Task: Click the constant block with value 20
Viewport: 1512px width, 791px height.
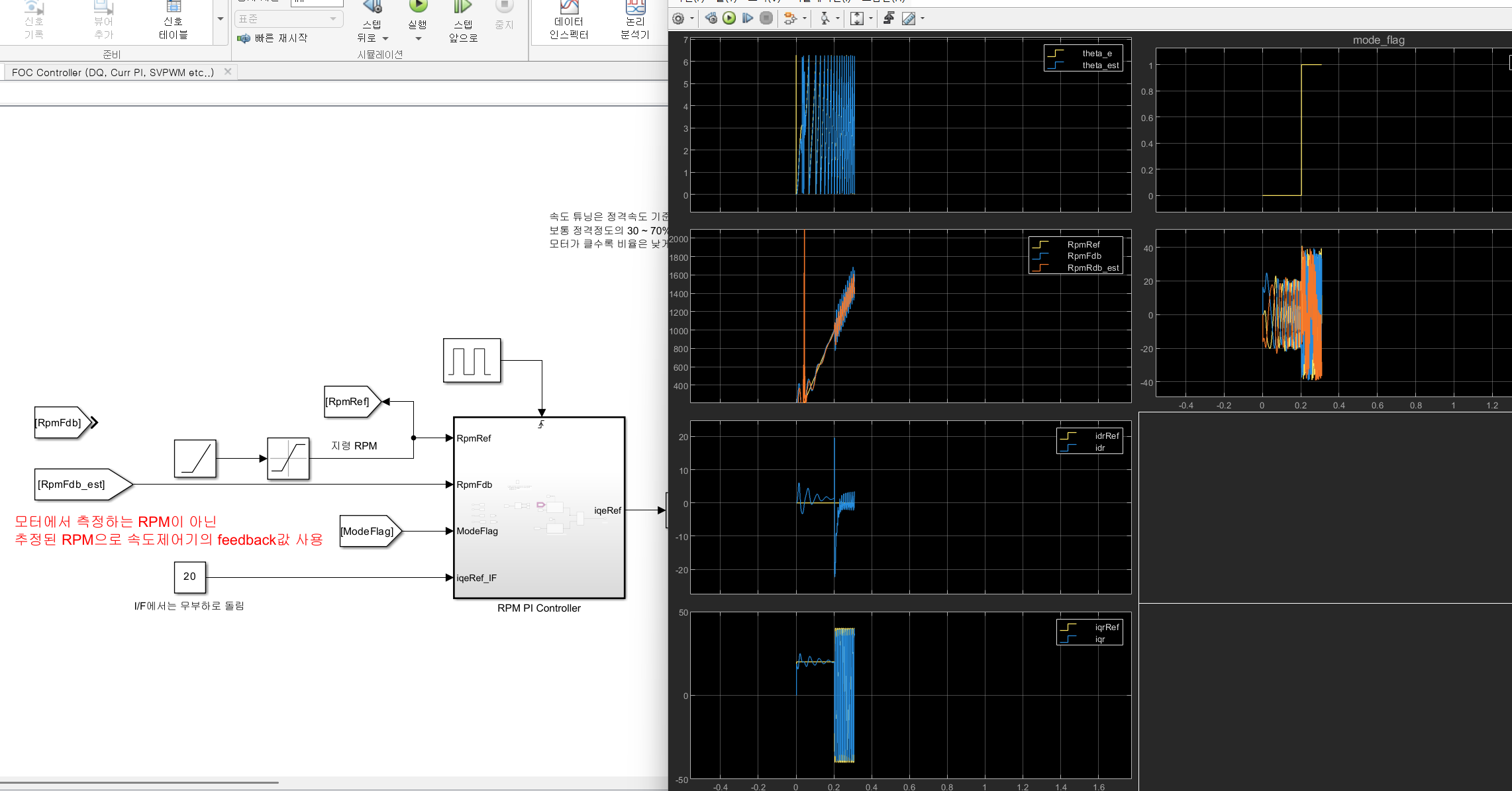Action: click(189, 577)
